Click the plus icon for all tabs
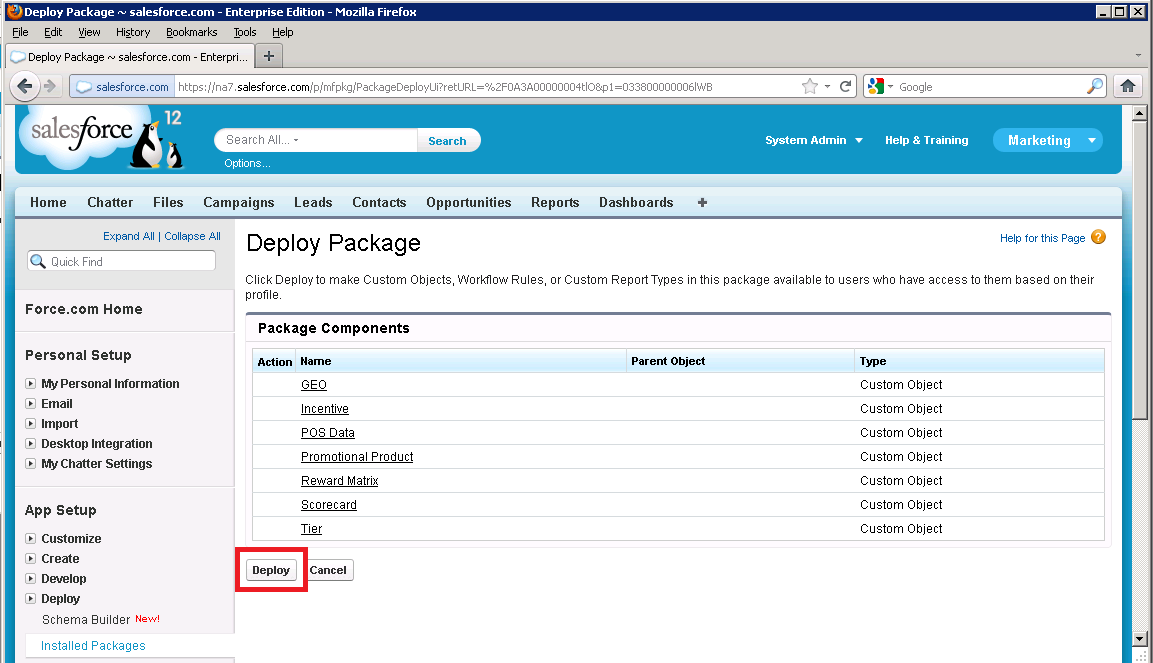Image resolution: width=1153 pixels, height=663 pixels. pyautogui.click(x=702, y=202)
